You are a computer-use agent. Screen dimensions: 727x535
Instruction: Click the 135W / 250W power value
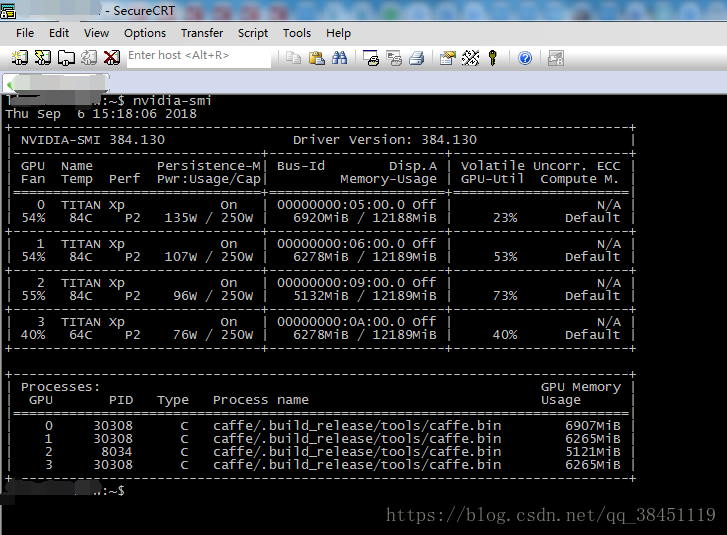click(x=209, y=218)
